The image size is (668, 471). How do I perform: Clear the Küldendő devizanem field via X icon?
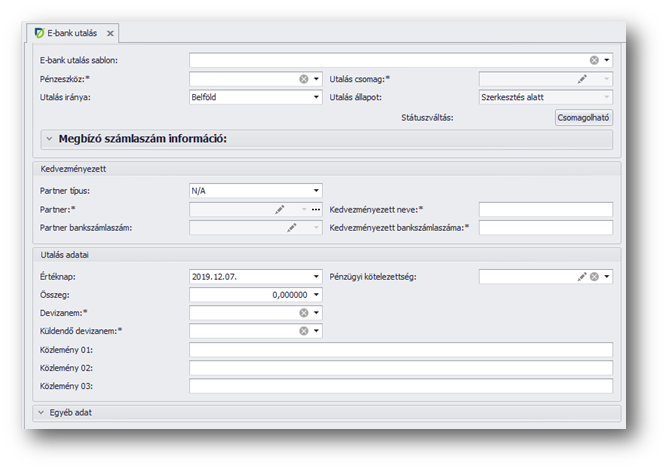tap(304, 331)
